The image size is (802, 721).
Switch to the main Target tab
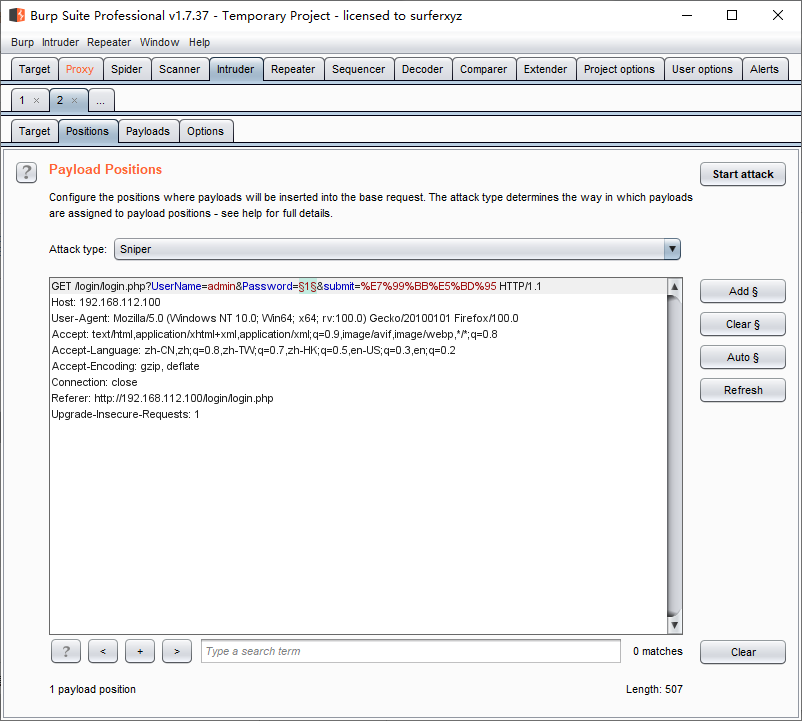(x=34, y=69)
